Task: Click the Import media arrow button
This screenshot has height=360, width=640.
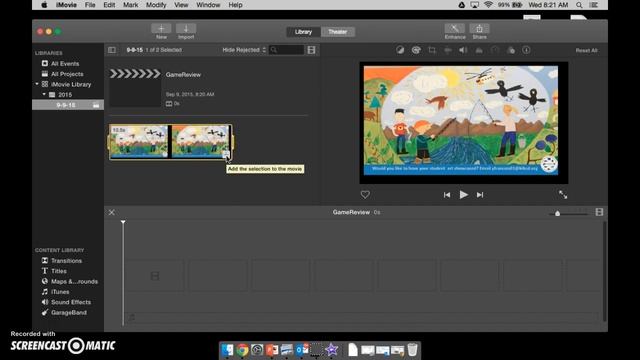Action: click(186, 29)
